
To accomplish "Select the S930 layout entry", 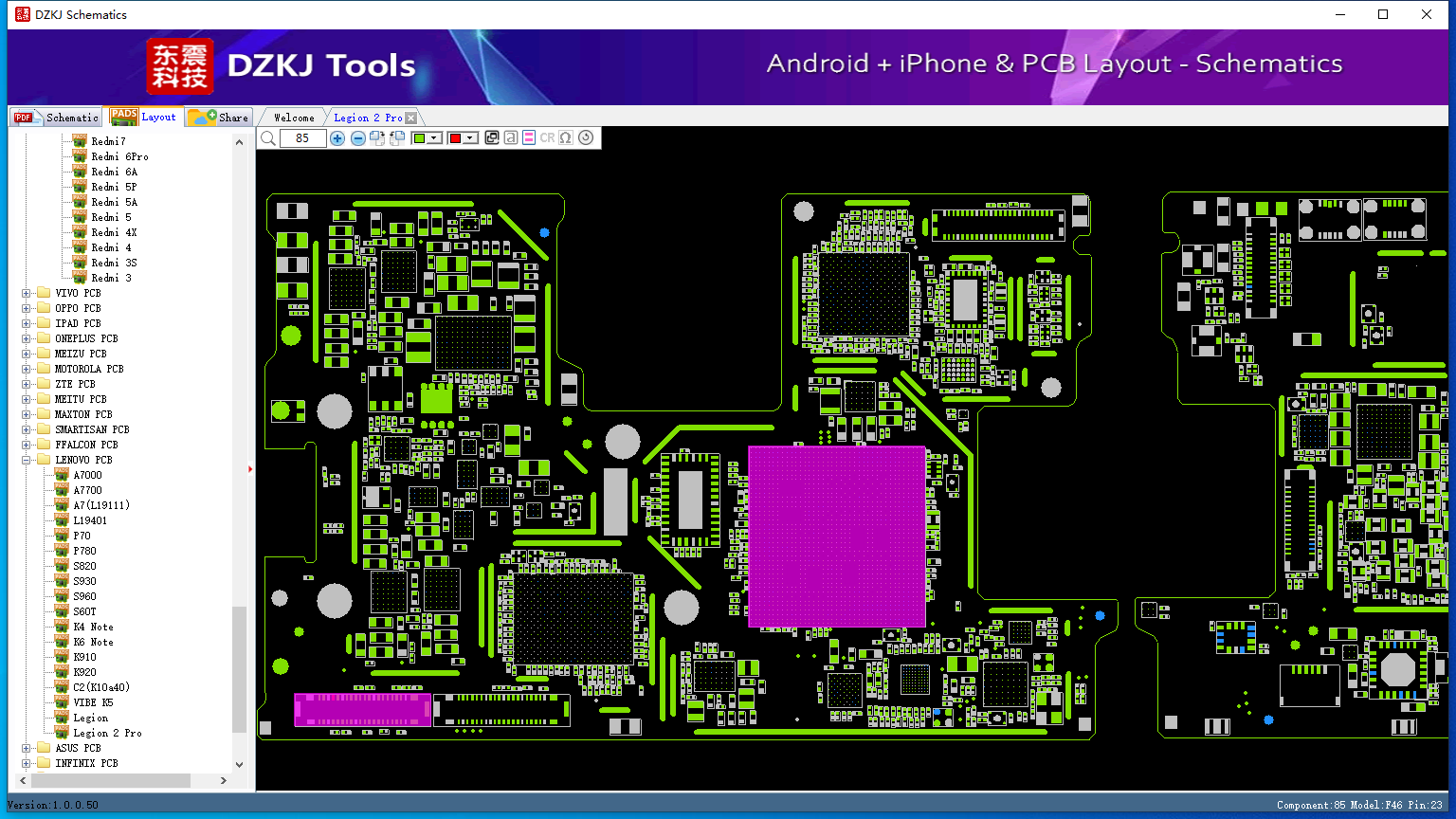I will click(84, 581).
